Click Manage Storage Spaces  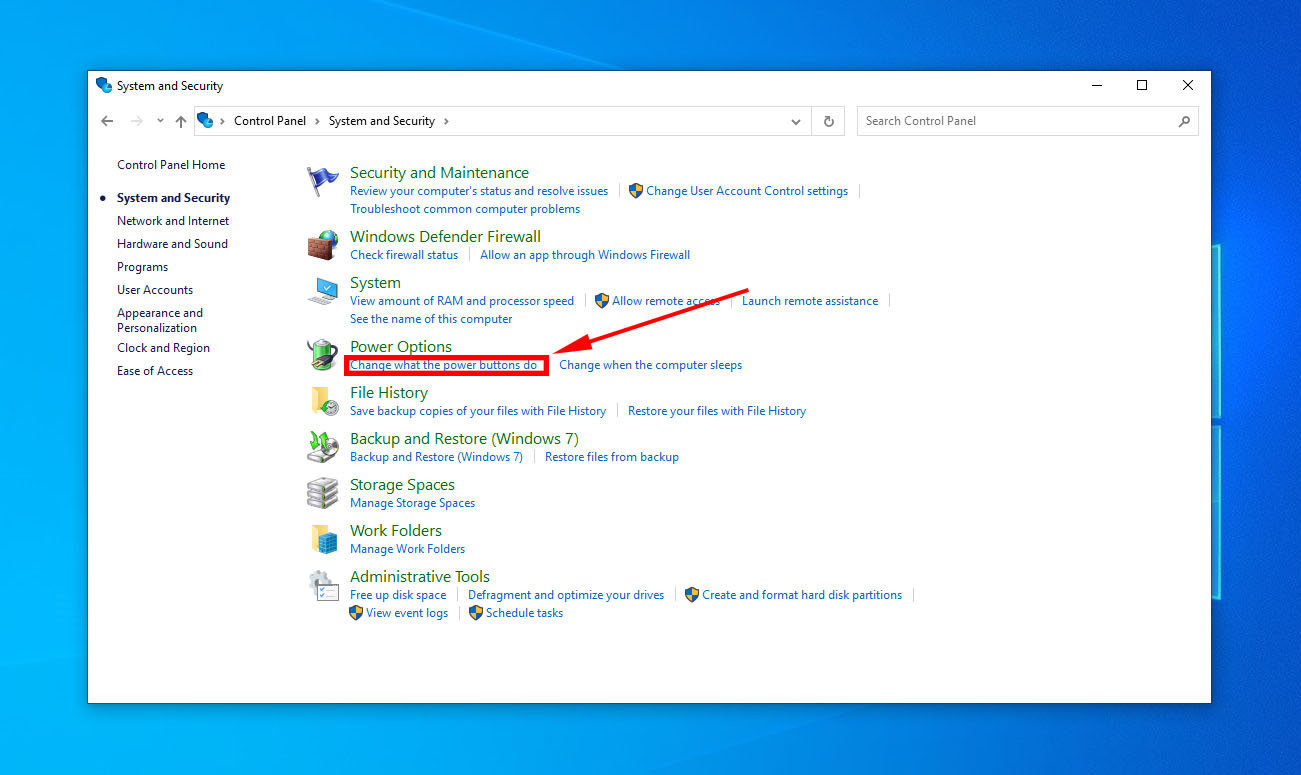point(412,503)
